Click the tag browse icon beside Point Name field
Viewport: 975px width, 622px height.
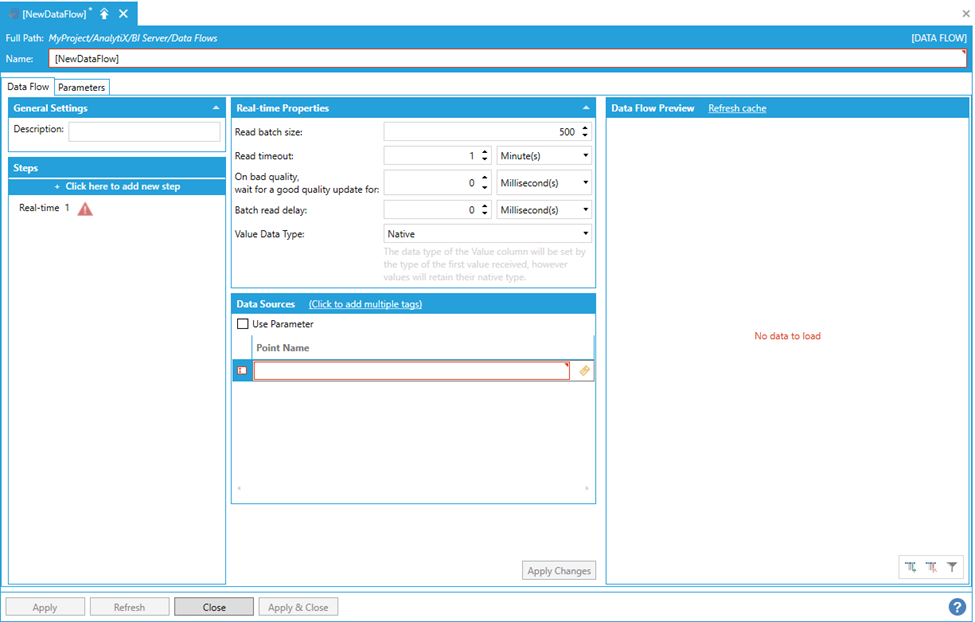585,371
